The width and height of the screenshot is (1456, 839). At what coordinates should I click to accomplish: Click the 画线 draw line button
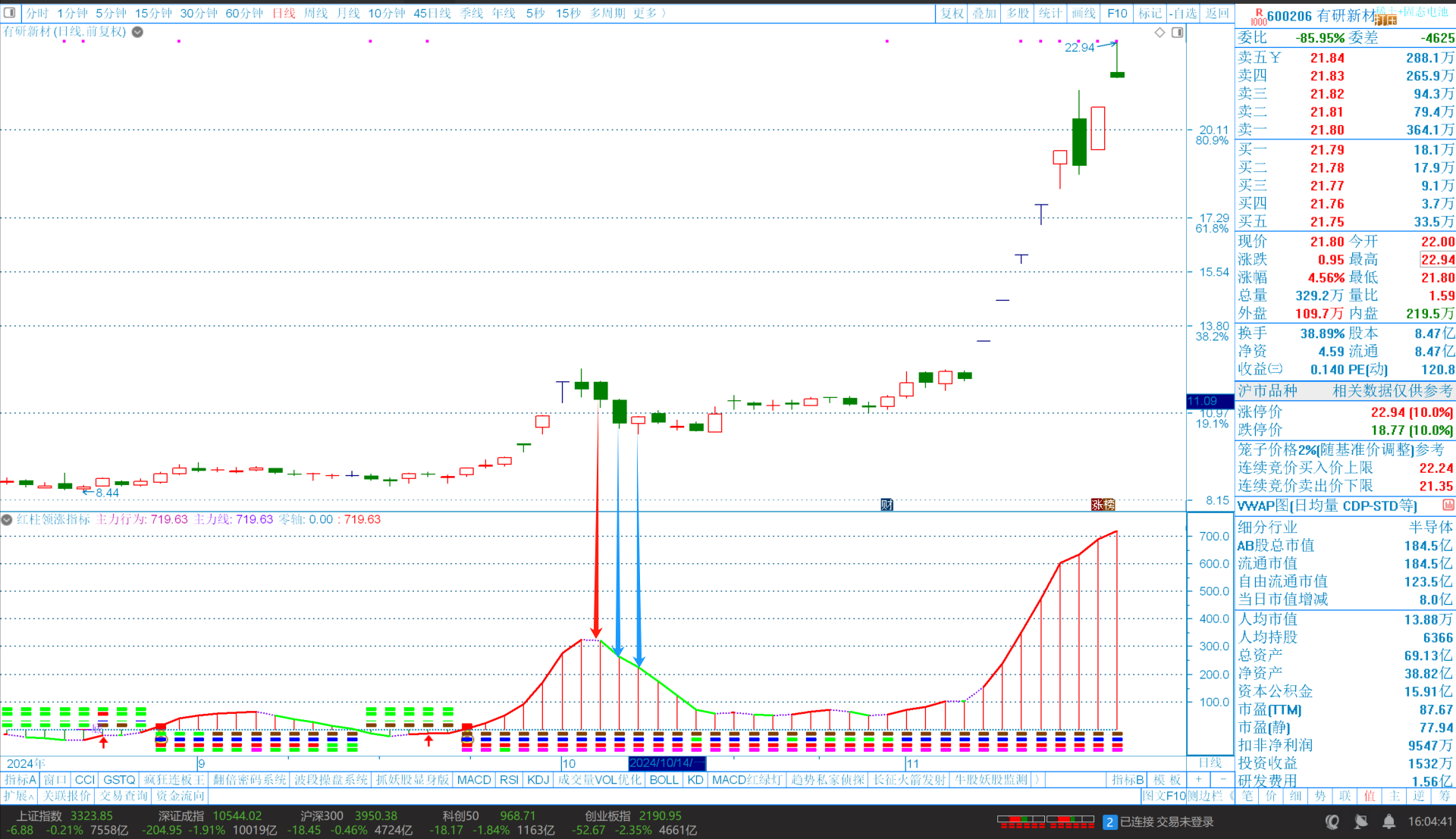pos(1083,13)
